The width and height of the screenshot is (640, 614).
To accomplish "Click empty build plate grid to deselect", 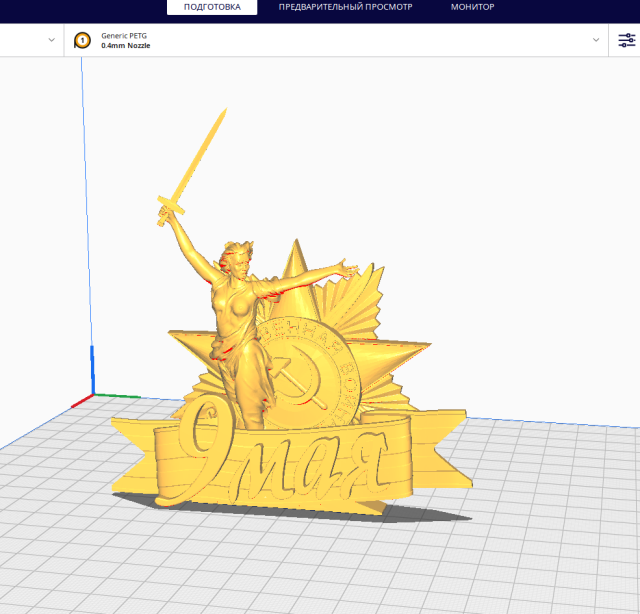I will coord(520,560).
